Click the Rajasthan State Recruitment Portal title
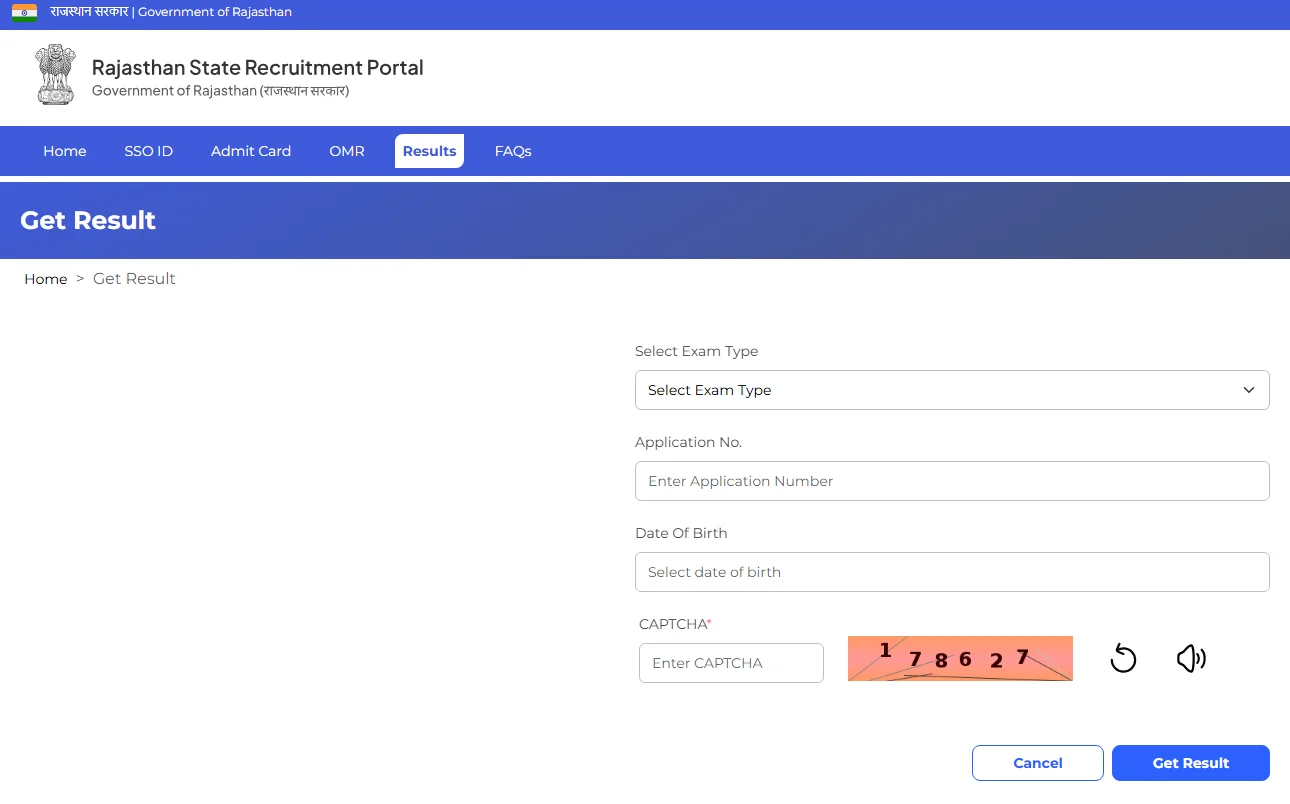The width and height of the screenshot is (1290, 804). tap(258, 68)
